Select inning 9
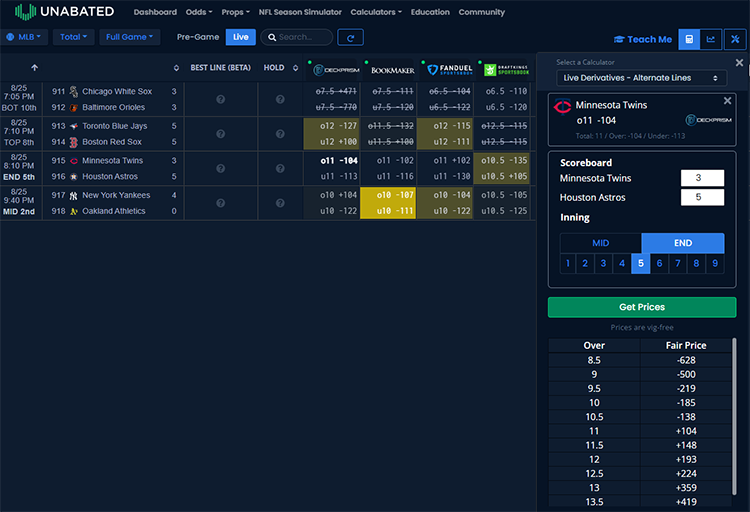 click(x=715, y=263)
